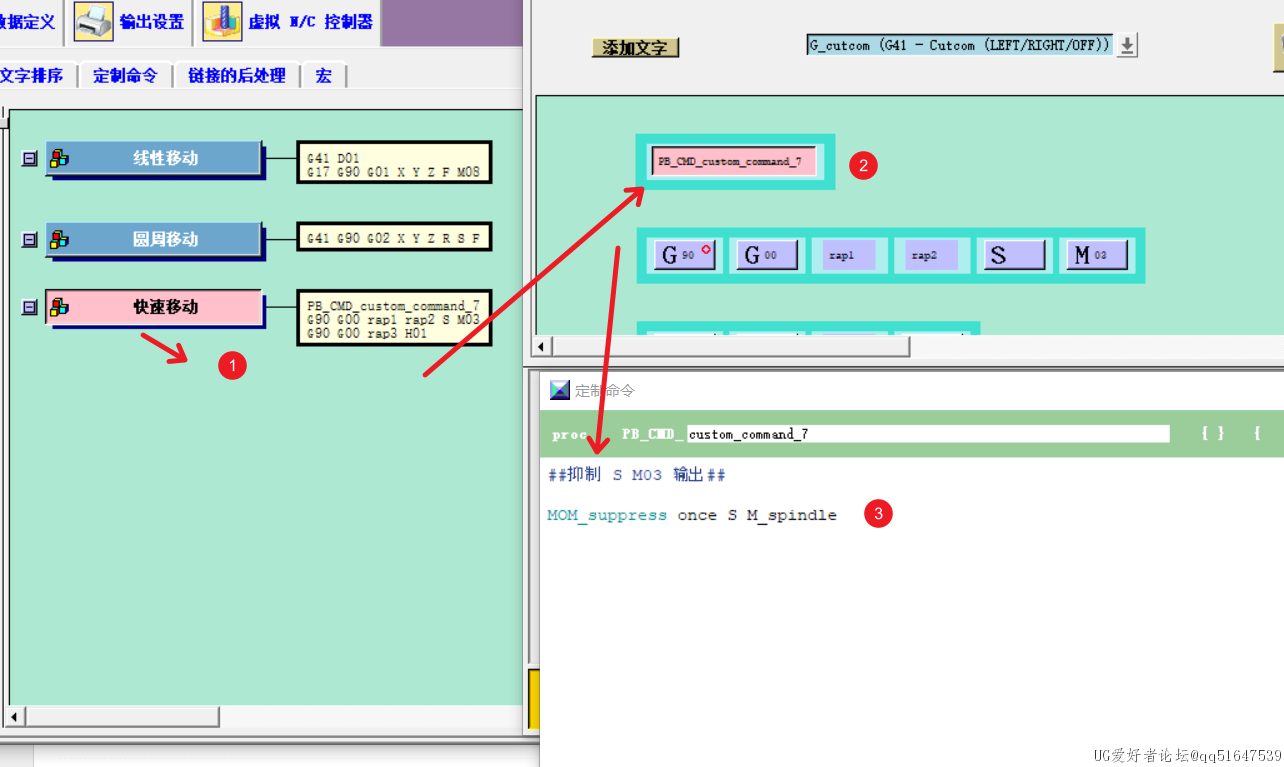The width and height of the screenshot is (1284, 767).
Task: Switch to the 链接的后处理 tab
Action: [x=237, y=75]
